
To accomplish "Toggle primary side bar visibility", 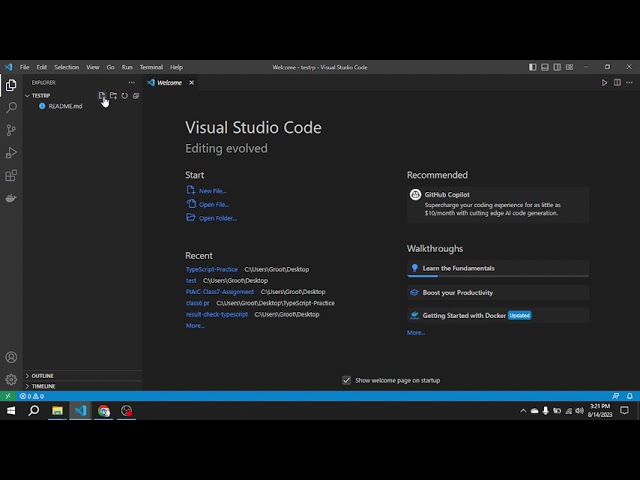I will coord(533,67).
